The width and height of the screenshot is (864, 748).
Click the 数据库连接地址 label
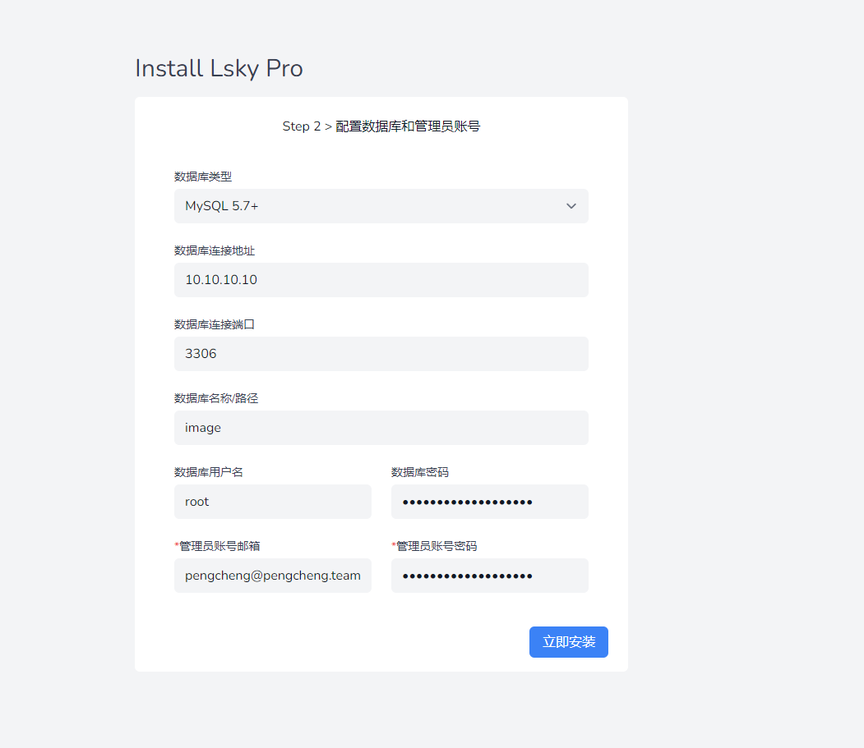tap(214, 251)
